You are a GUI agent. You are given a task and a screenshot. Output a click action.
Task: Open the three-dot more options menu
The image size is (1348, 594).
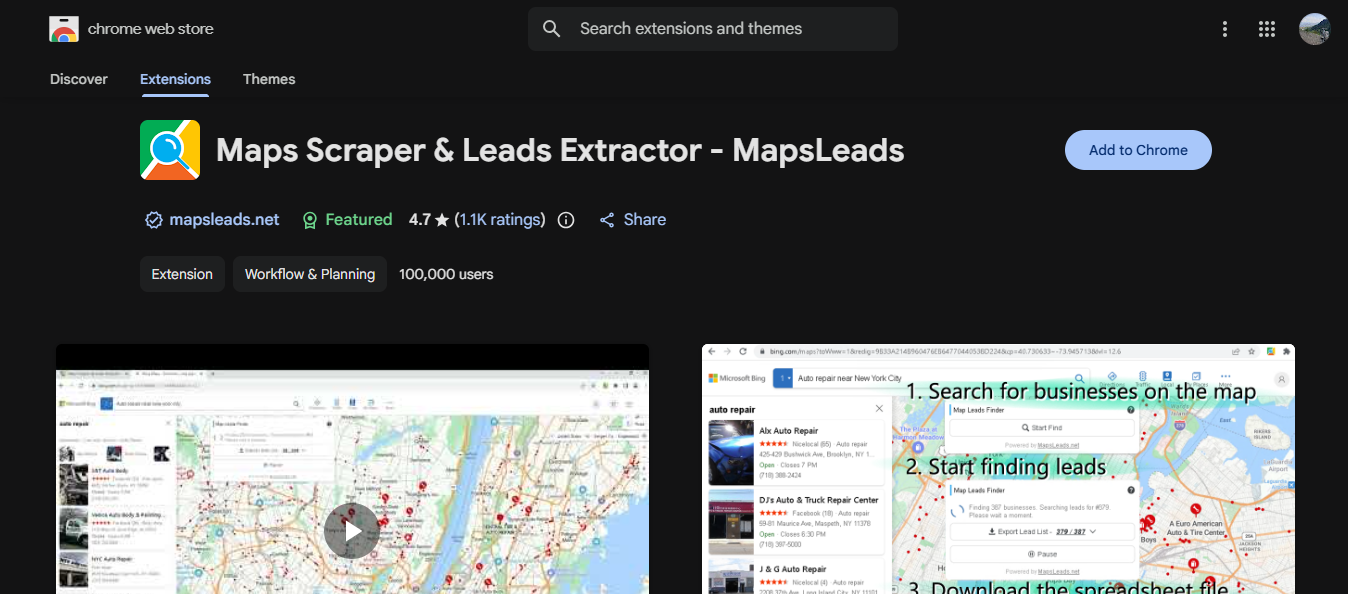pyautogui.click(x=1225, y=29)
